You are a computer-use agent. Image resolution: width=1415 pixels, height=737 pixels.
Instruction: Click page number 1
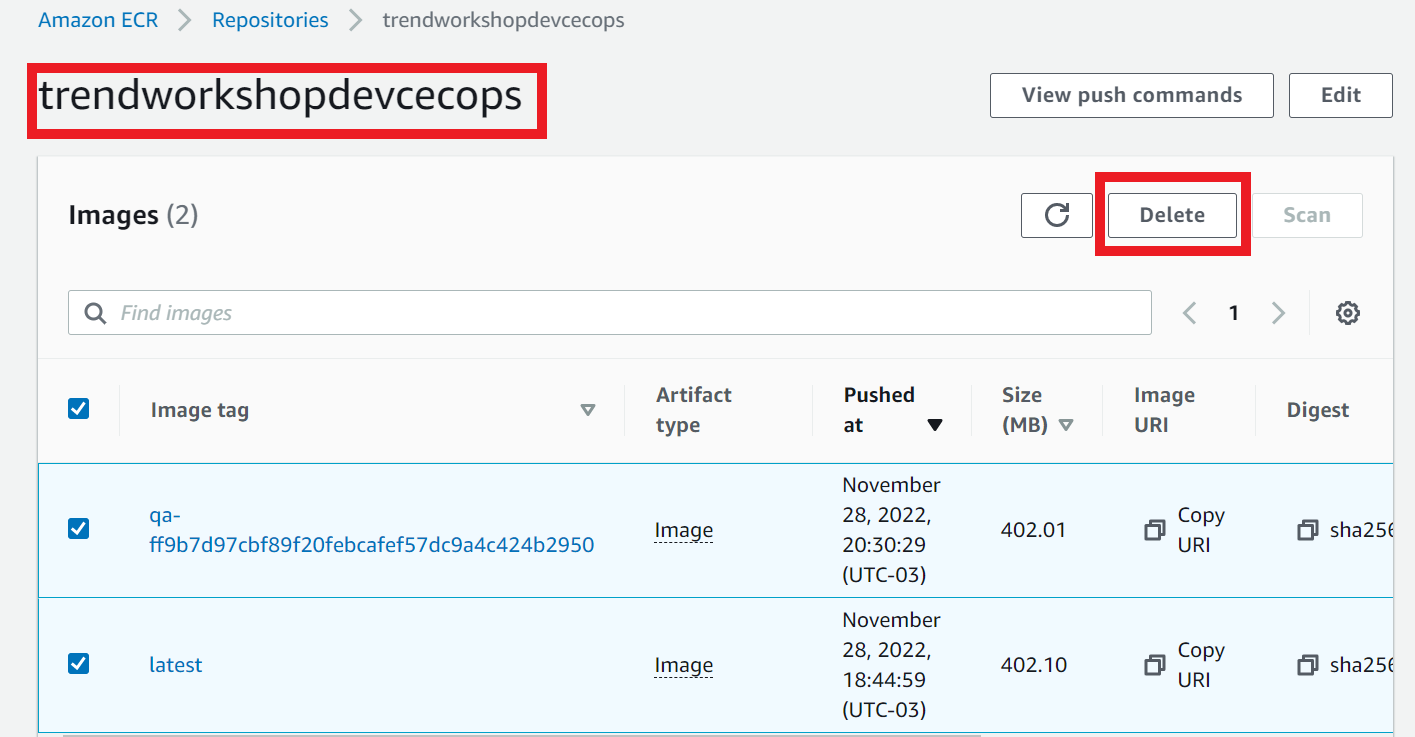point(1234,313)
